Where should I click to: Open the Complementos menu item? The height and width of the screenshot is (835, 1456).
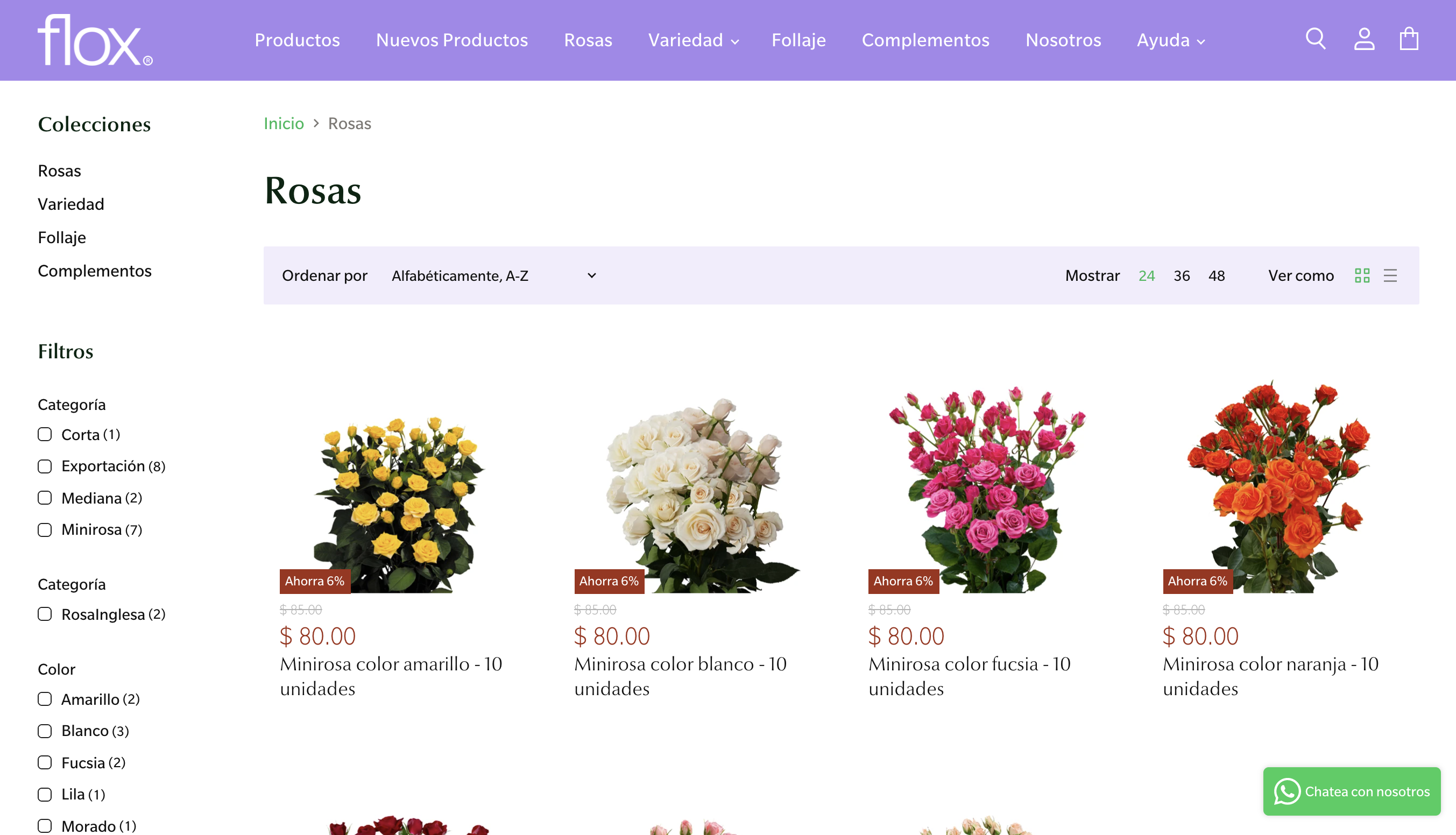click(925, 40)
